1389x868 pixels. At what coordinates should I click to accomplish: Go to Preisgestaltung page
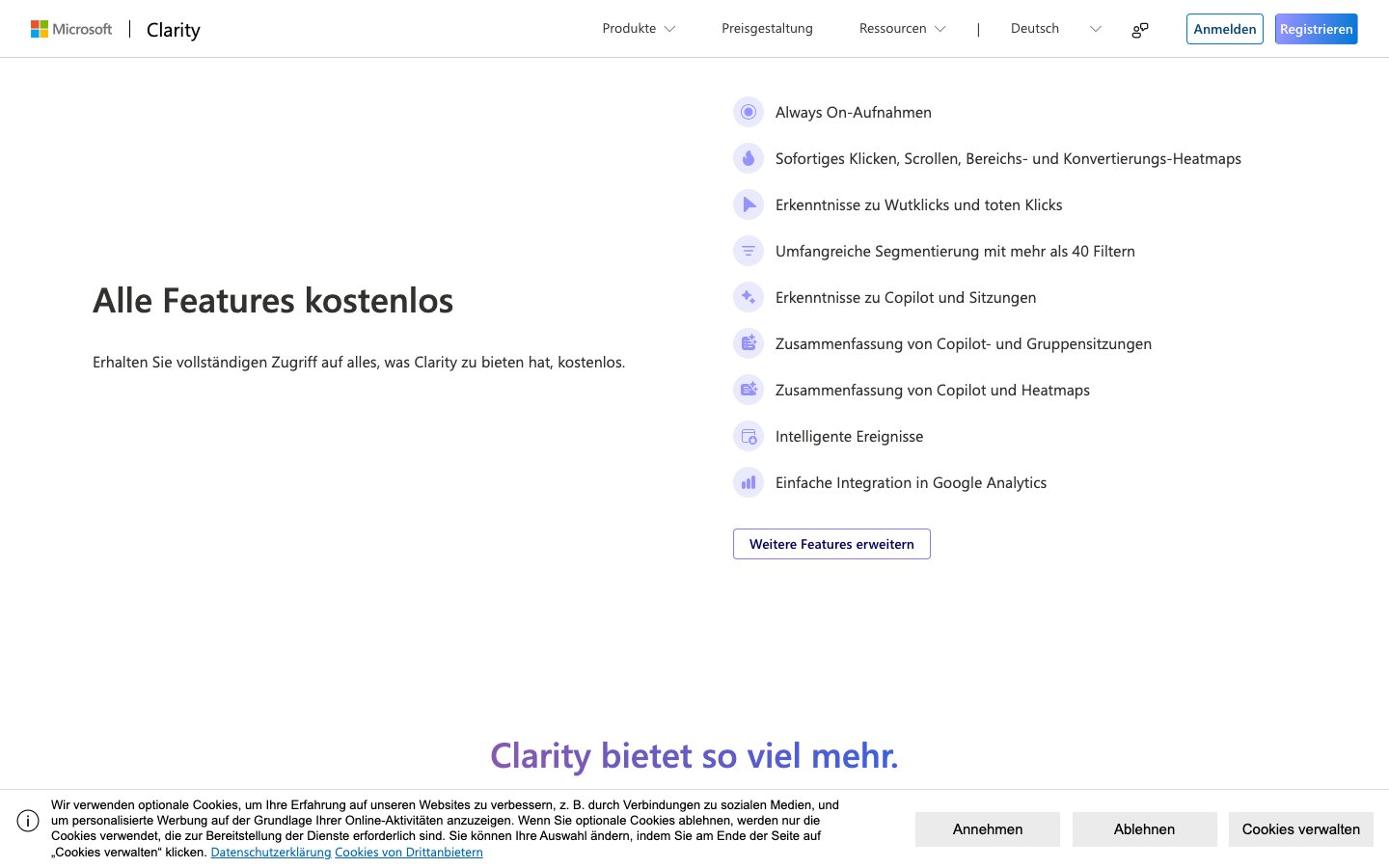(767, 29)
